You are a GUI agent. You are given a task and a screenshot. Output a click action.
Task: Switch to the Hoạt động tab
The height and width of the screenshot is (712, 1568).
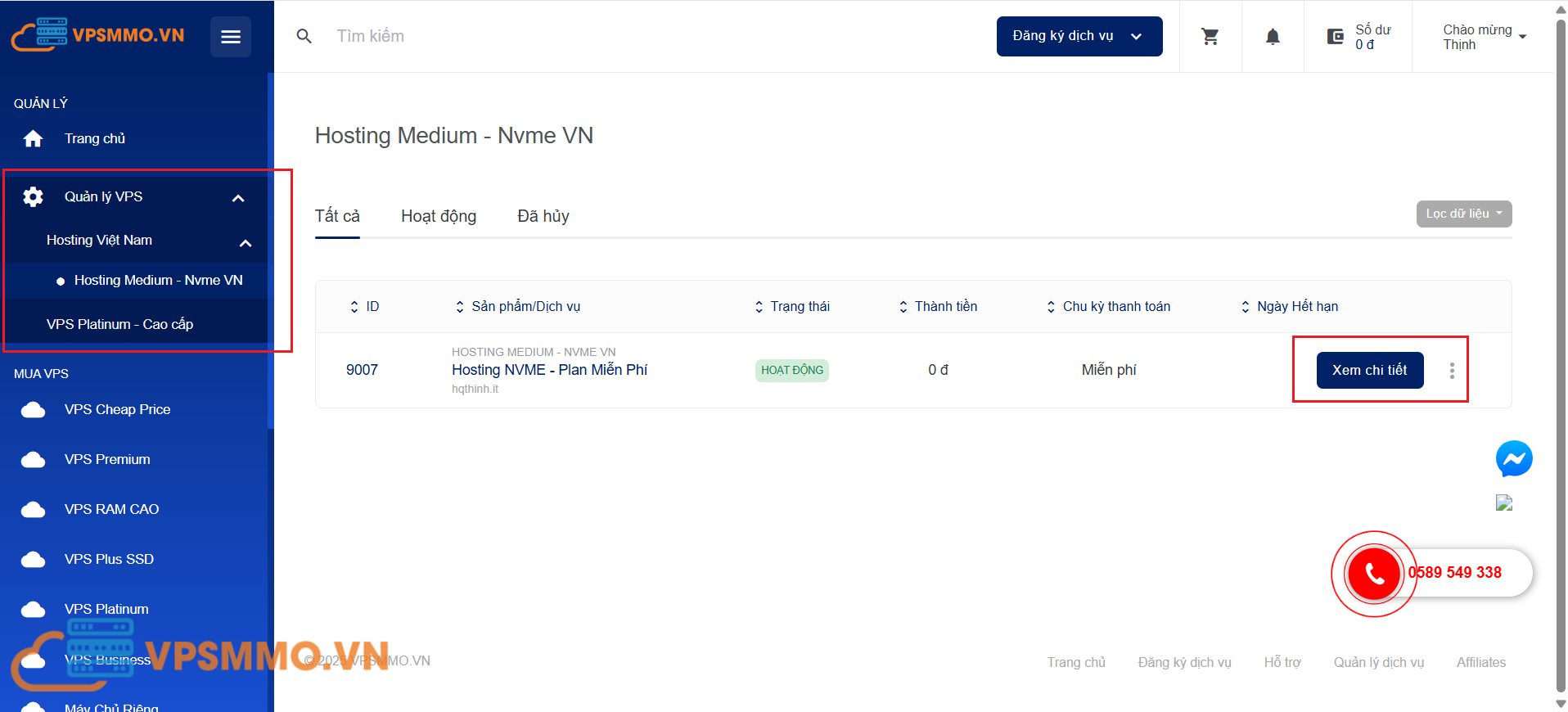point(439,216)
